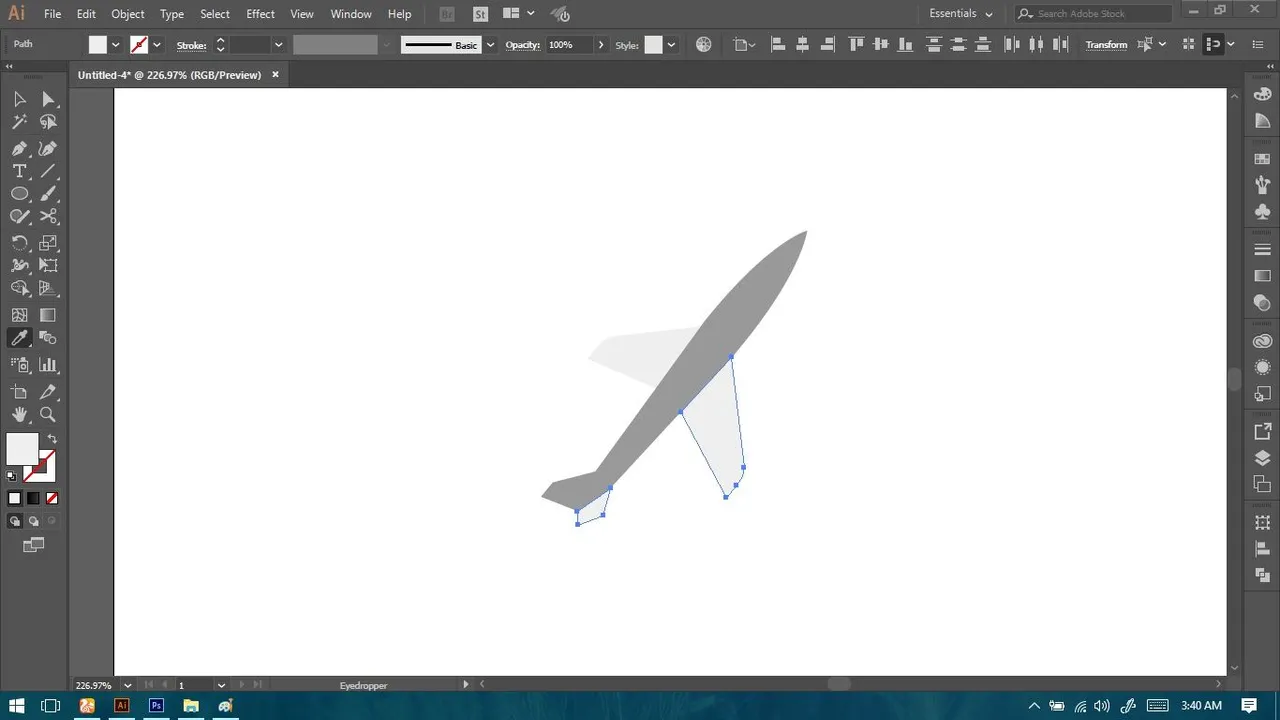
Task: Select the Eyedropper tool
Action: (x=19, y=339)
